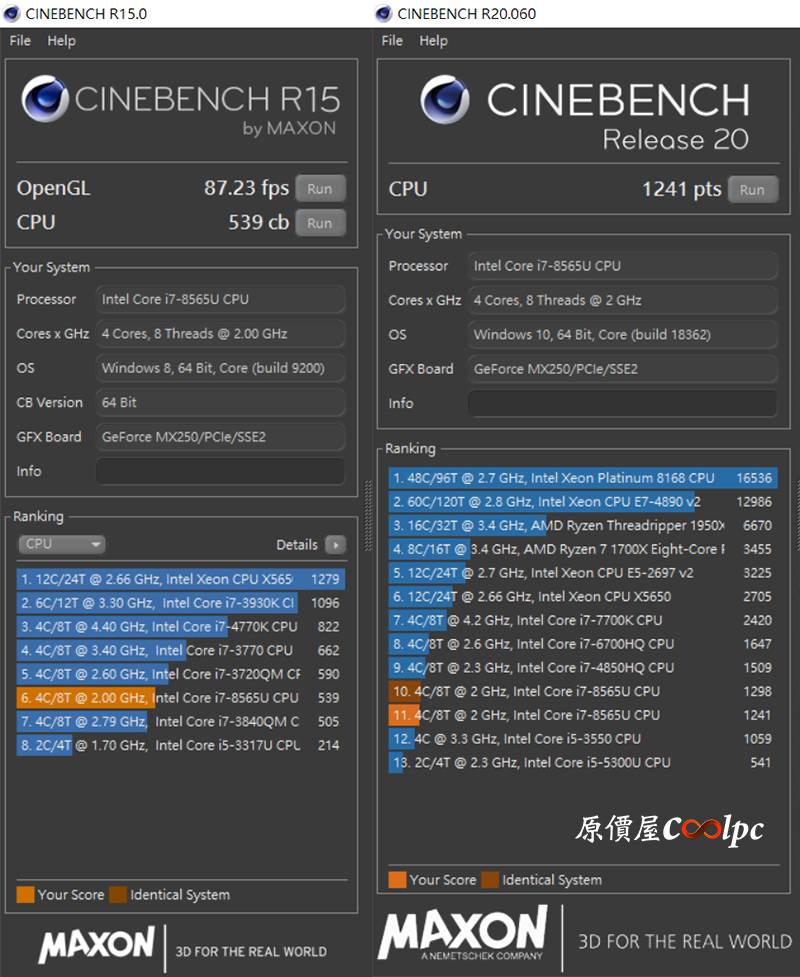The image size is (800, 977).
Task: Click the 87.23 fps OpenGL result
Action: (246, 188)
